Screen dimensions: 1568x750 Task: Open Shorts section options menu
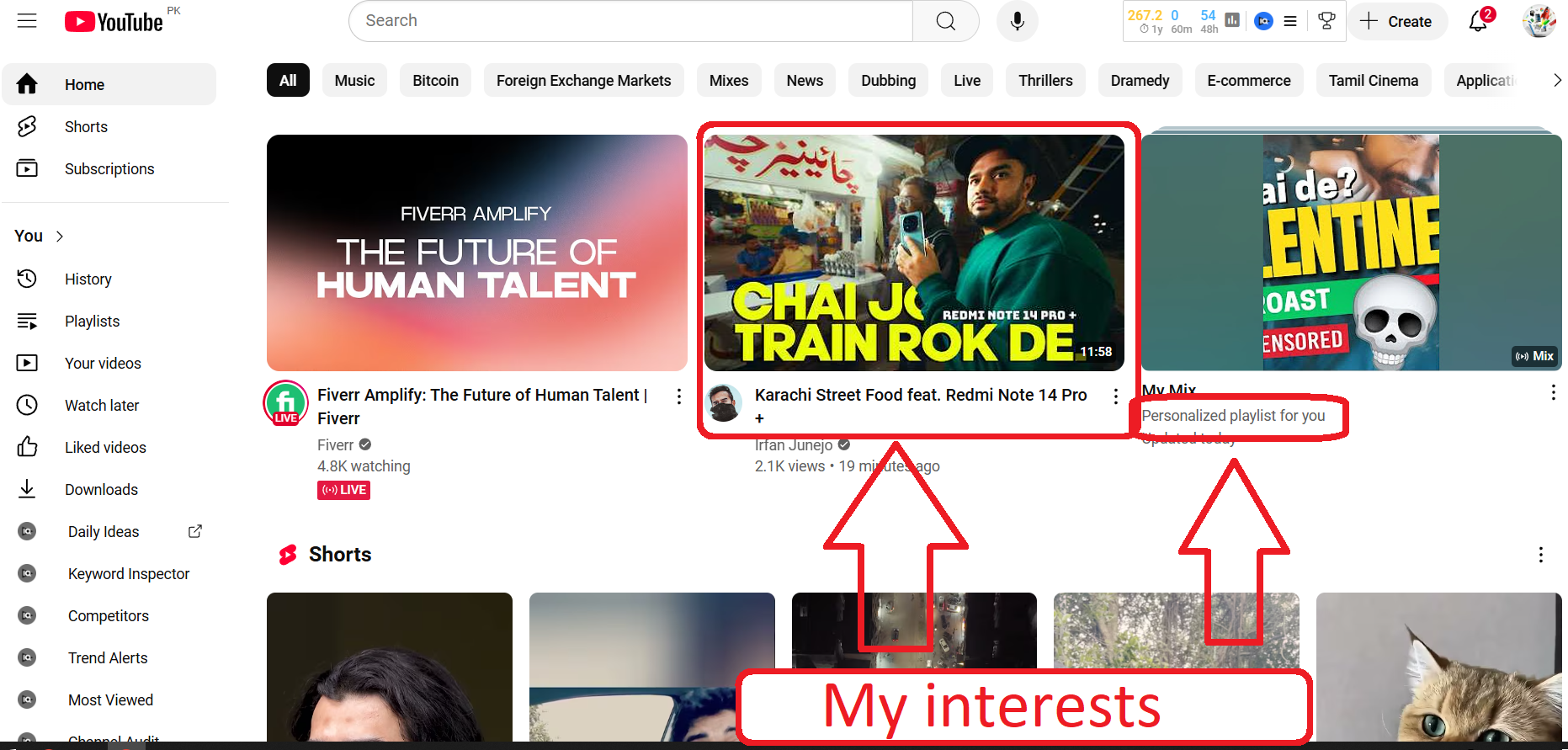1541,555
